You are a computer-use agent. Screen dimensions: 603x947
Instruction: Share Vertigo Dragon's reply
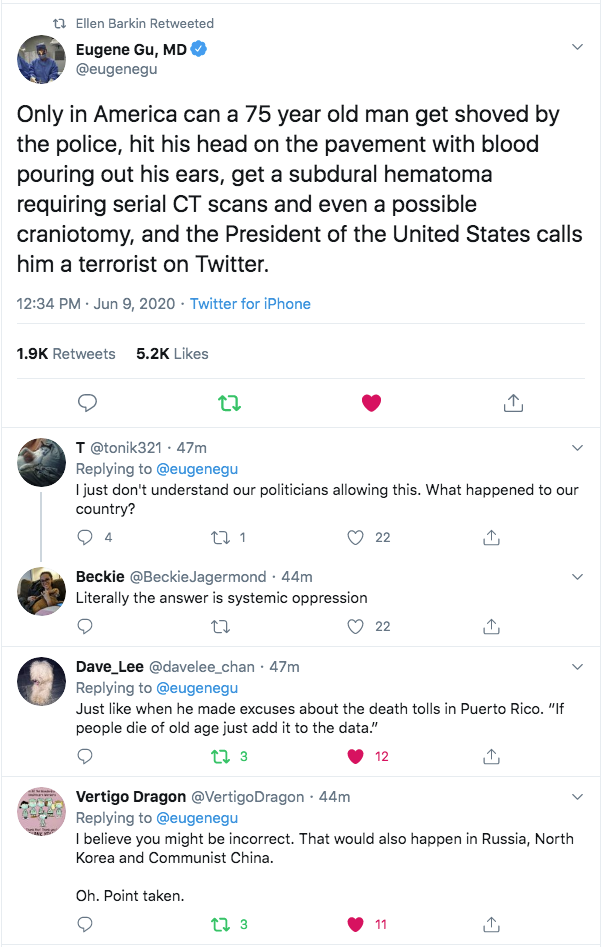[x=491, y=924]
